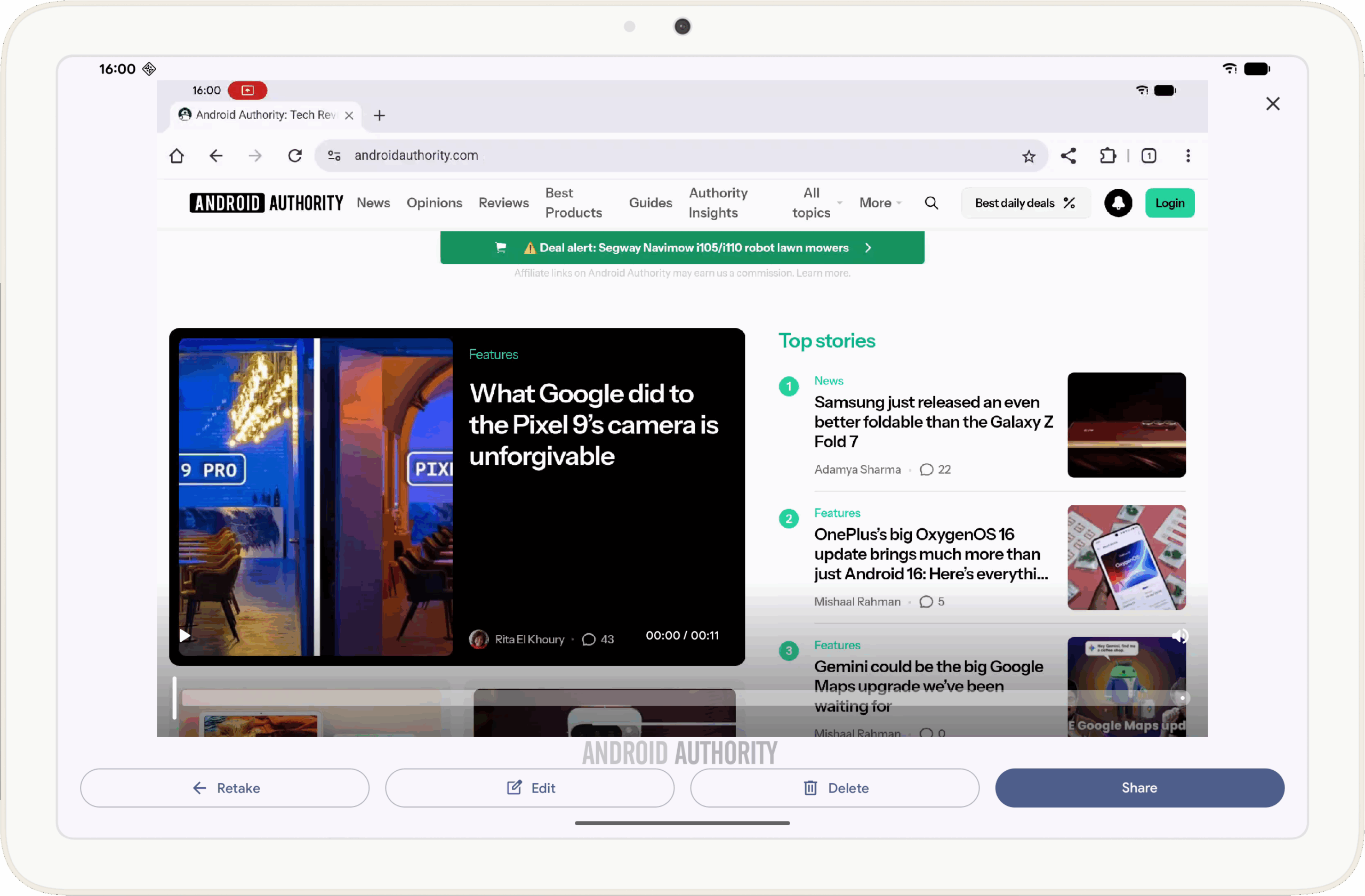Select the Authority Insights nav item
The height and width of the screenshot is (896, 1365).
(x=718, y=203)
